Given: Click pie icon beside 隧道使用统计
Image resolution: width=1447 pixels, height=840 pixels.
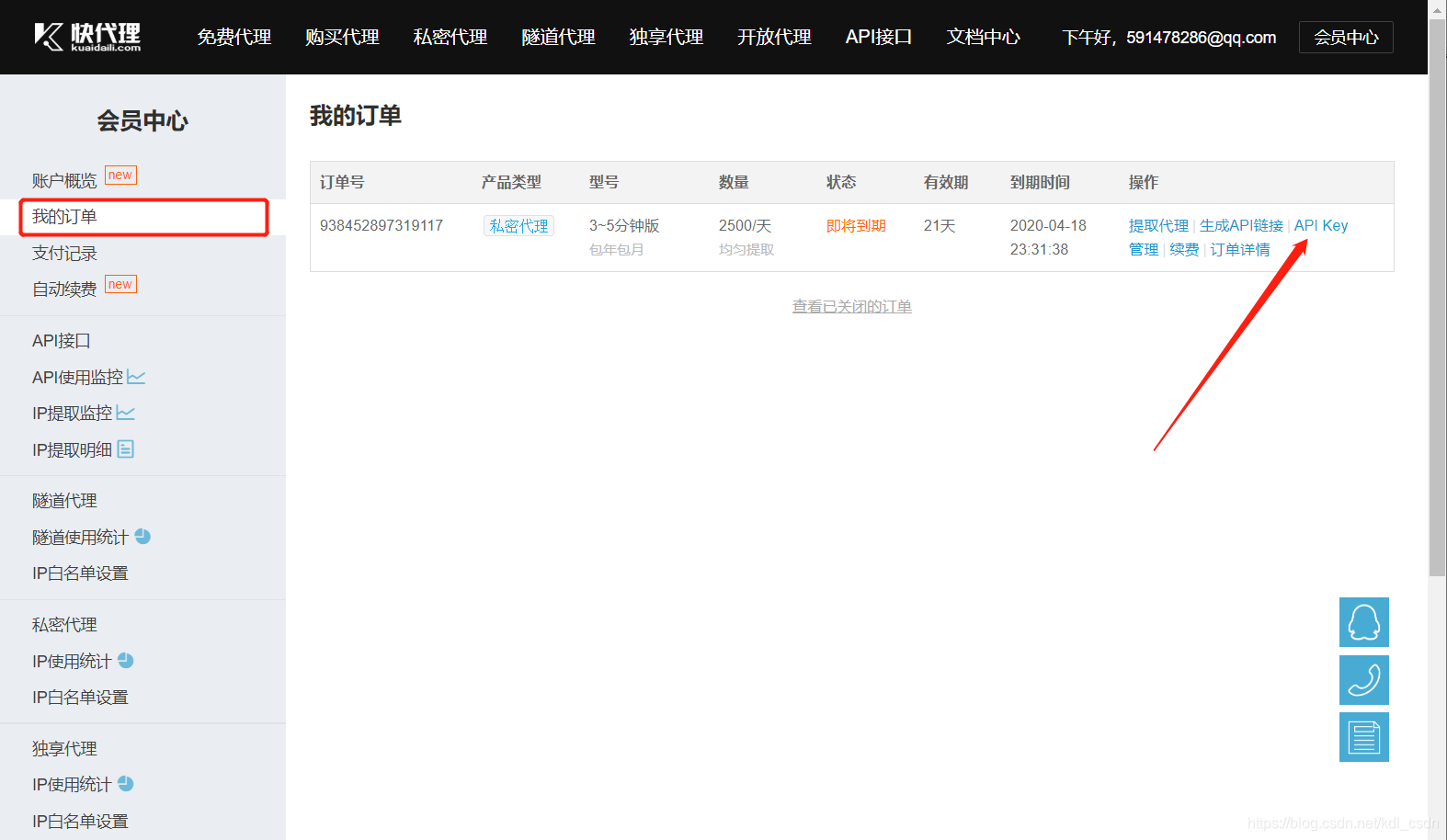Looking at the screenshot, I should (142, 536).
